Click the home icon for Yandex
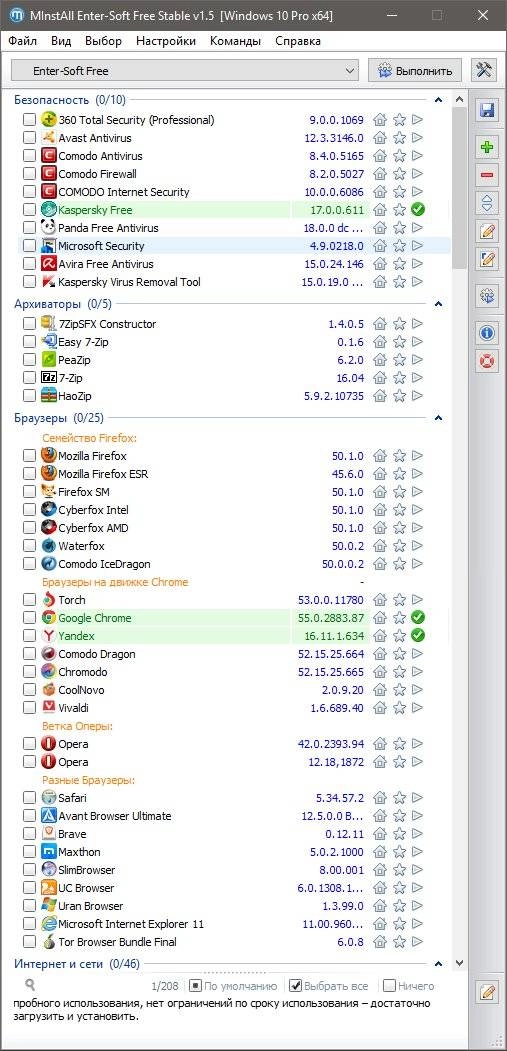Viewport: 507px width, 1051px height. pos(380,635)
